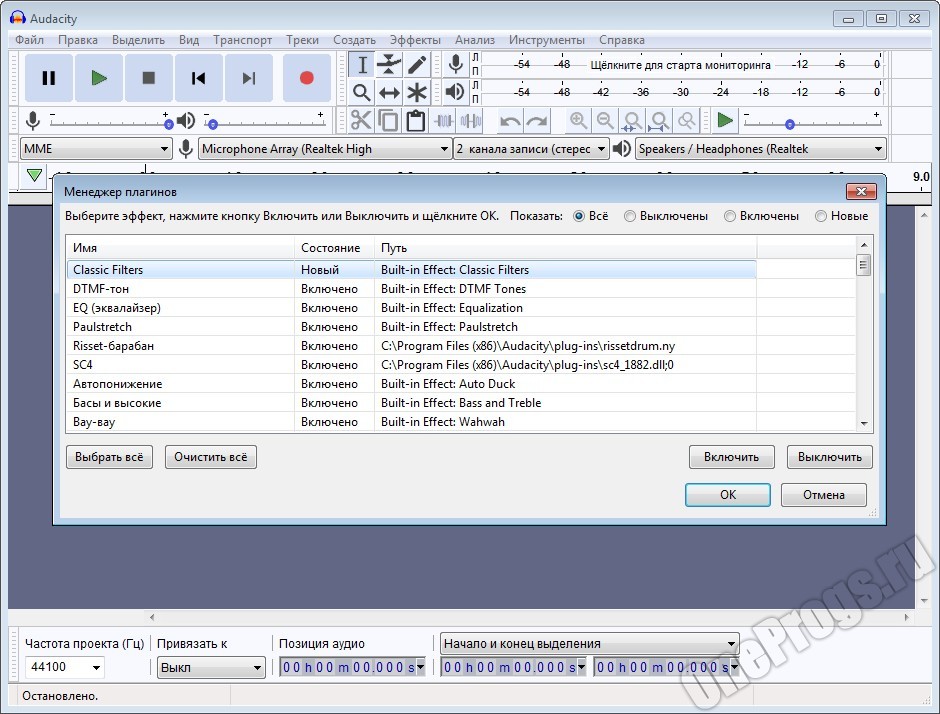This screenshot has width=940, height=714.
Task: Select the Zoom magnifier tool
Action: pyautogui.click(x=362, y=93)
